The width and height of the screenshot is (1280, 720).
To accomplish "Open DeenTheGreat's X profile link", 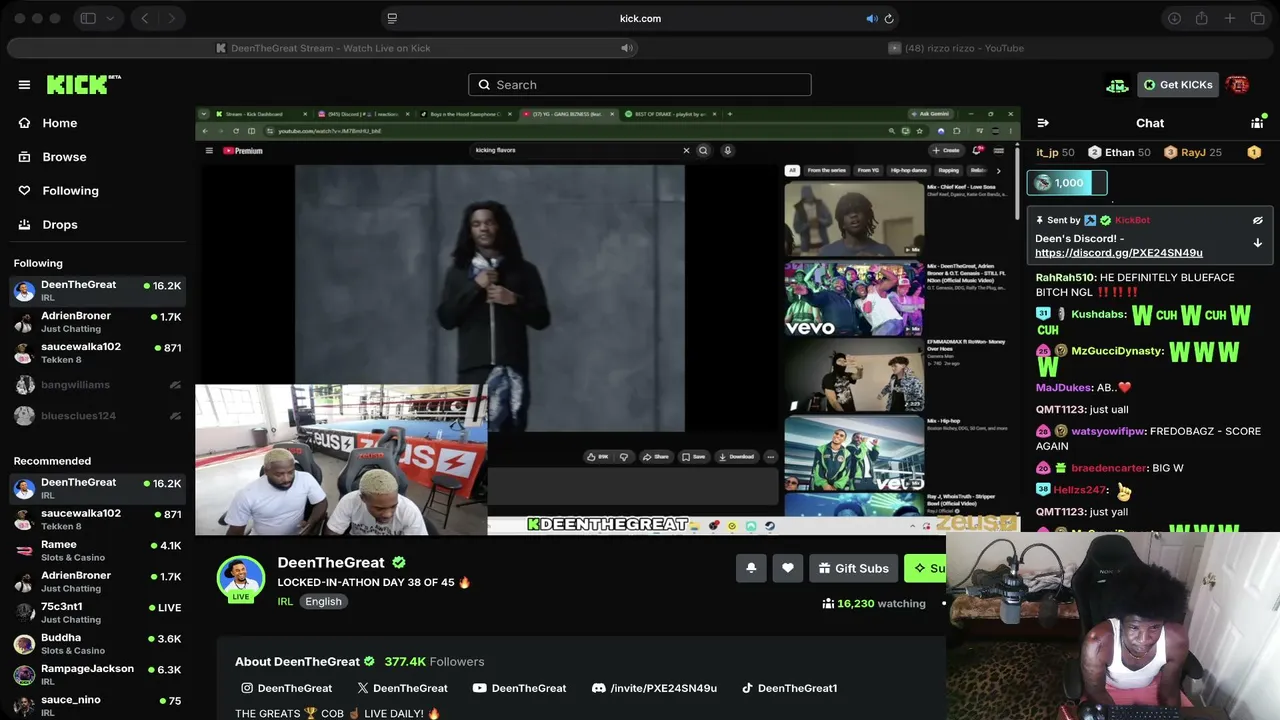I will point(402,688).
